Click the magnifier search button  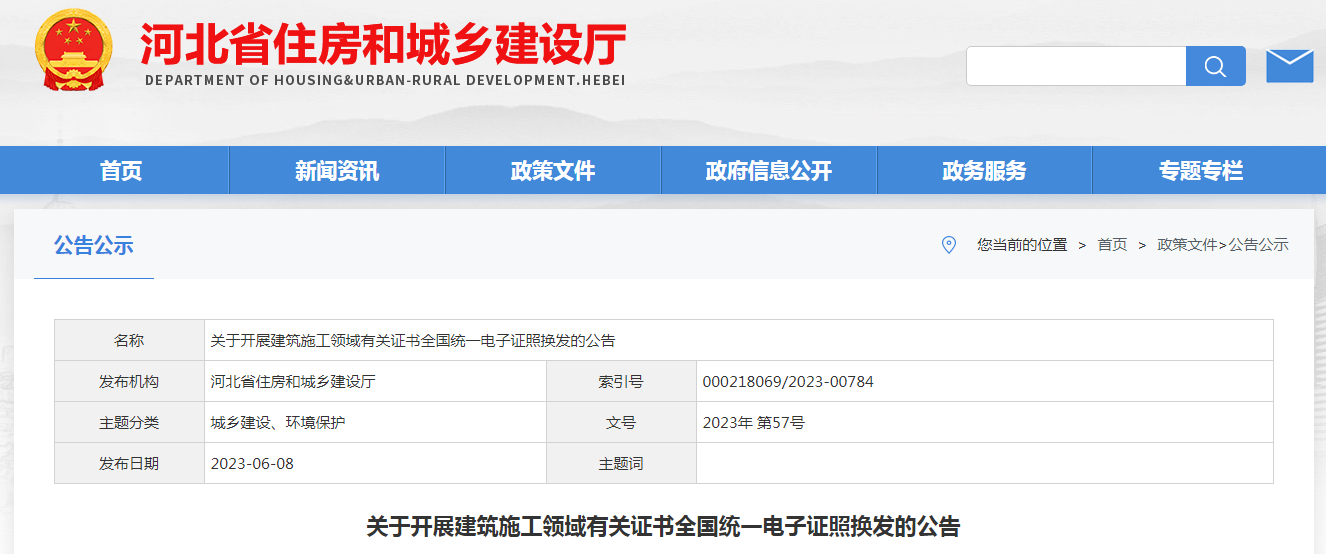(x=1215, y=66)
